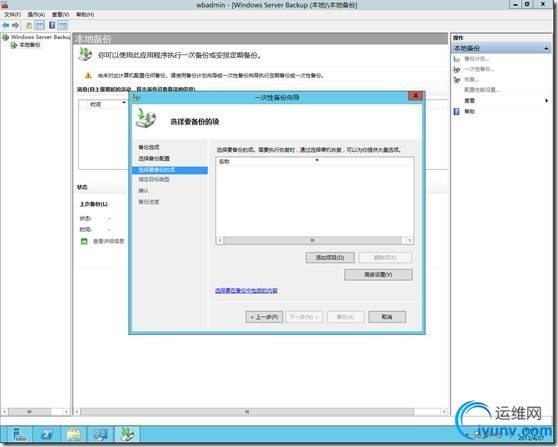This screenshot has width=558, height=447.
Task: Click the backup icon beside the 本地备份 intro text
Action: (85, 54)
